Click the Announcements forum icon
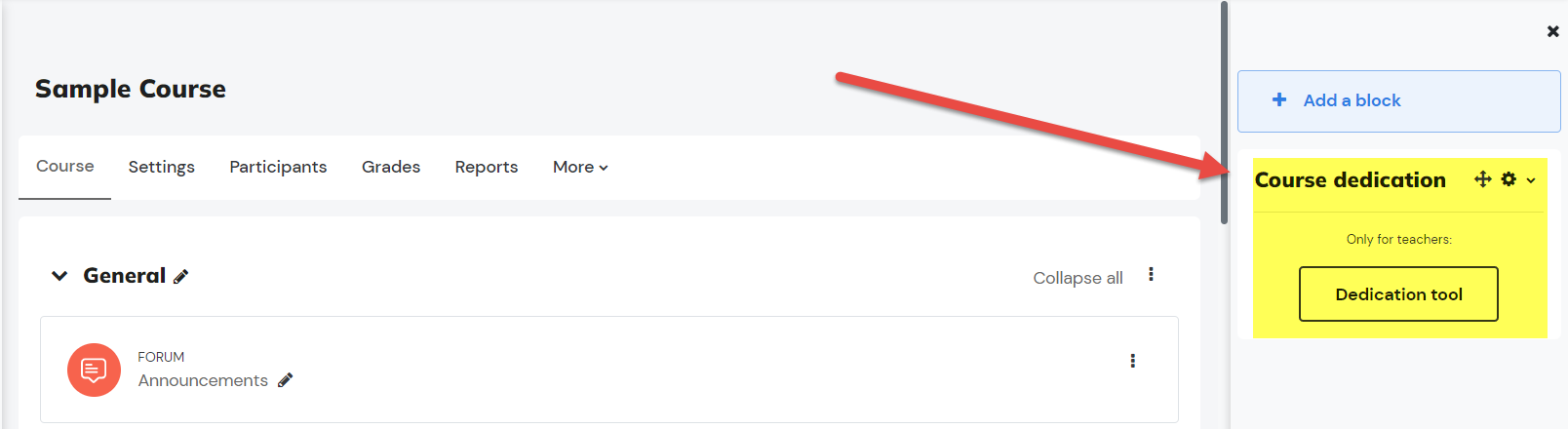The width and height of the screenshot is (1568, 429). [94, 370]
